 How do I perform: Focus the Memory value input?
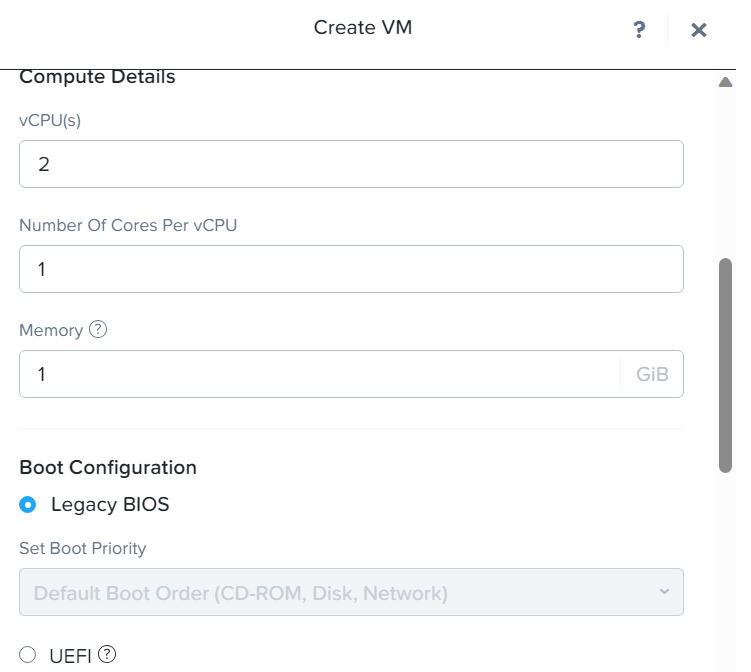click(x=320, y=374)
